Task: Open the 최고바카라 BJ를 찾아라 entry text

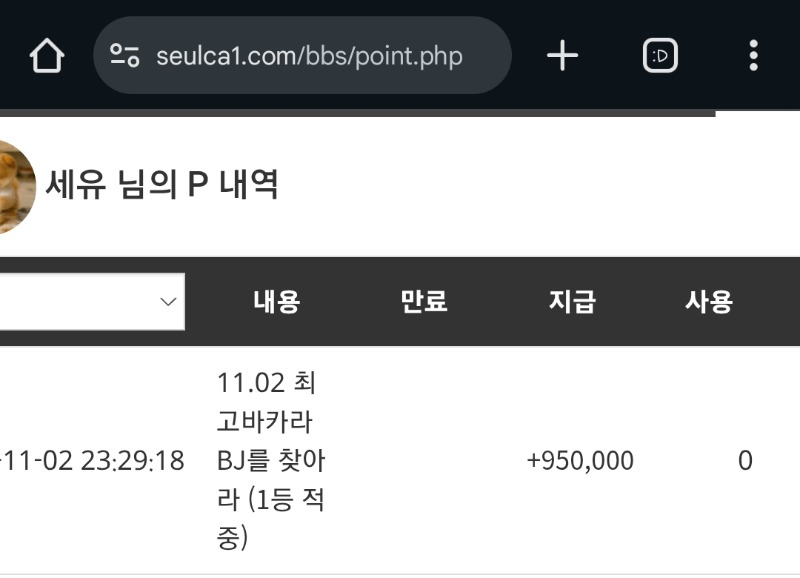Action: tap(270, 460)
